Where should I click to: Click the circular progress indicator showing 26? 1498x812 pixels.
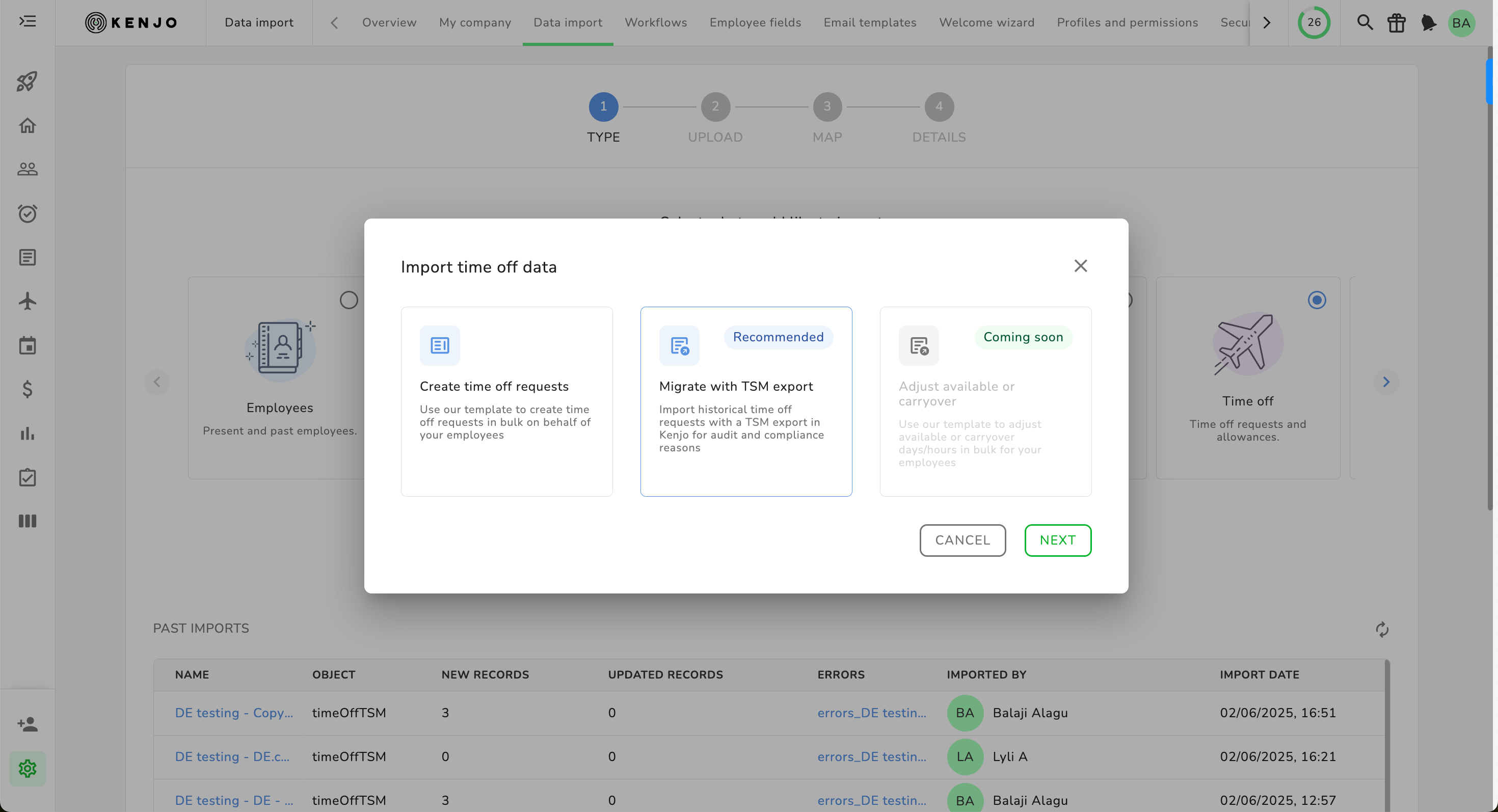[x=1314, y=22]
